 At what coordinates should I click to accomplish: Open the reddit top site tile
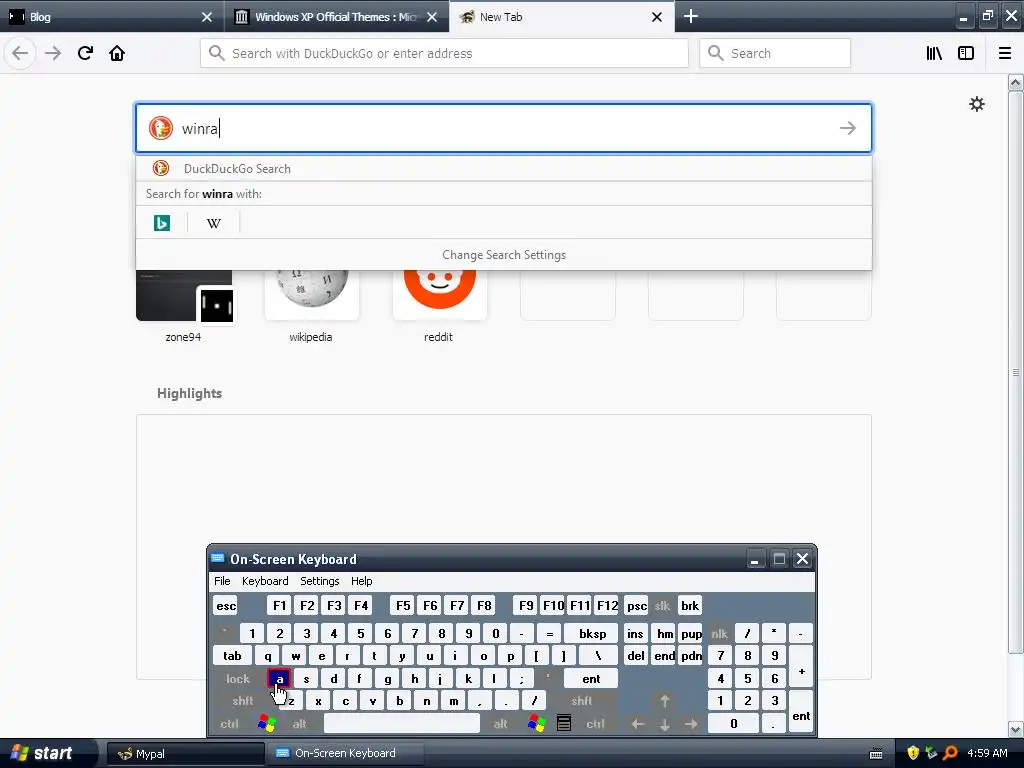tap(439, 306)
